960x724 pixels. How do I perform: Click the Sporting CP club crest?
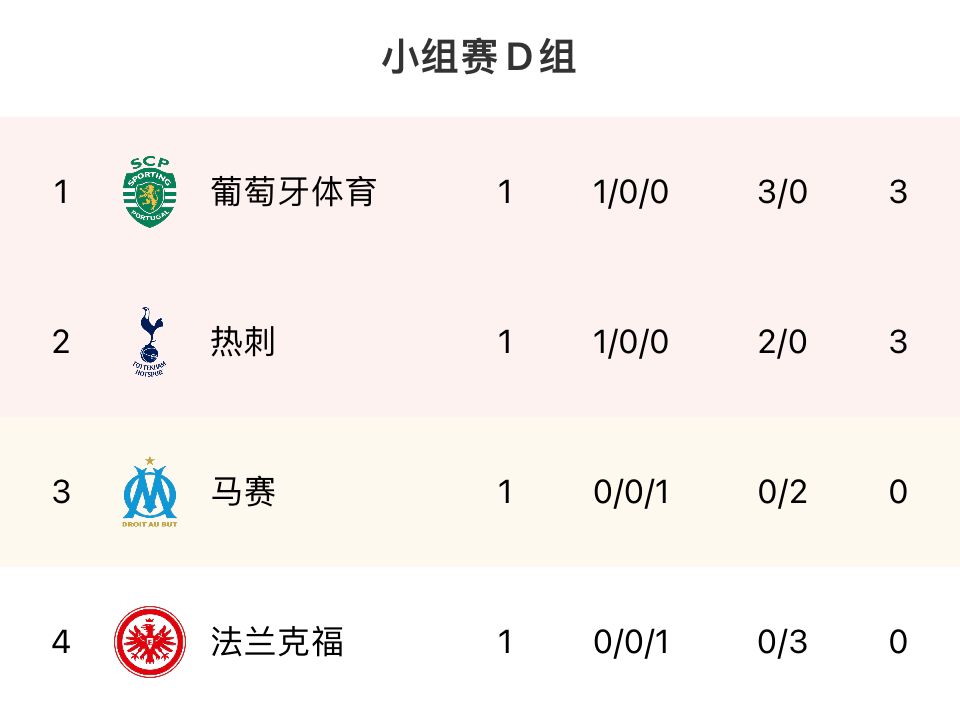pyautogui.click(x=149, y=192)
